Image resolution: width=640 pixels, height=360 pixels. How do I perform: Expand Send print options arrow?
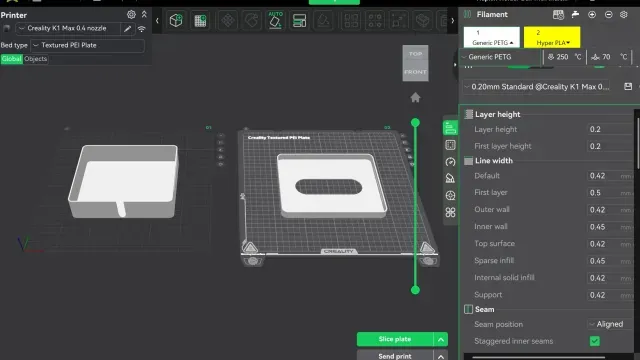[441, 356]
